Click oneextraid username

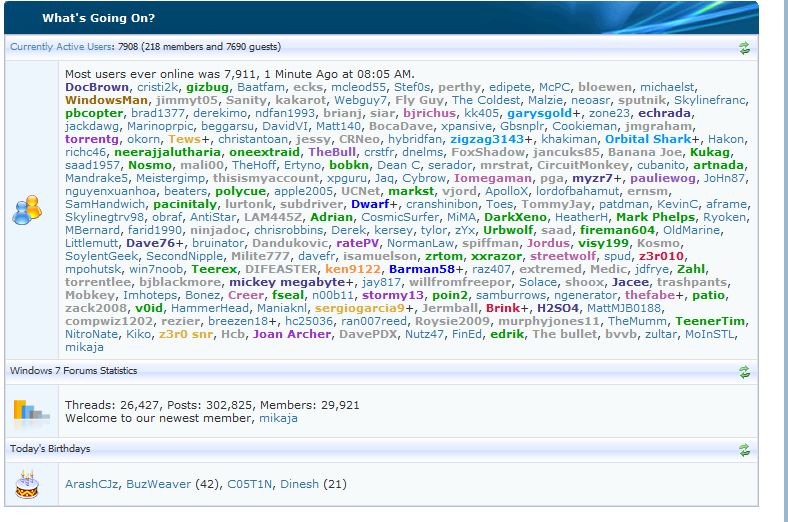264,152
